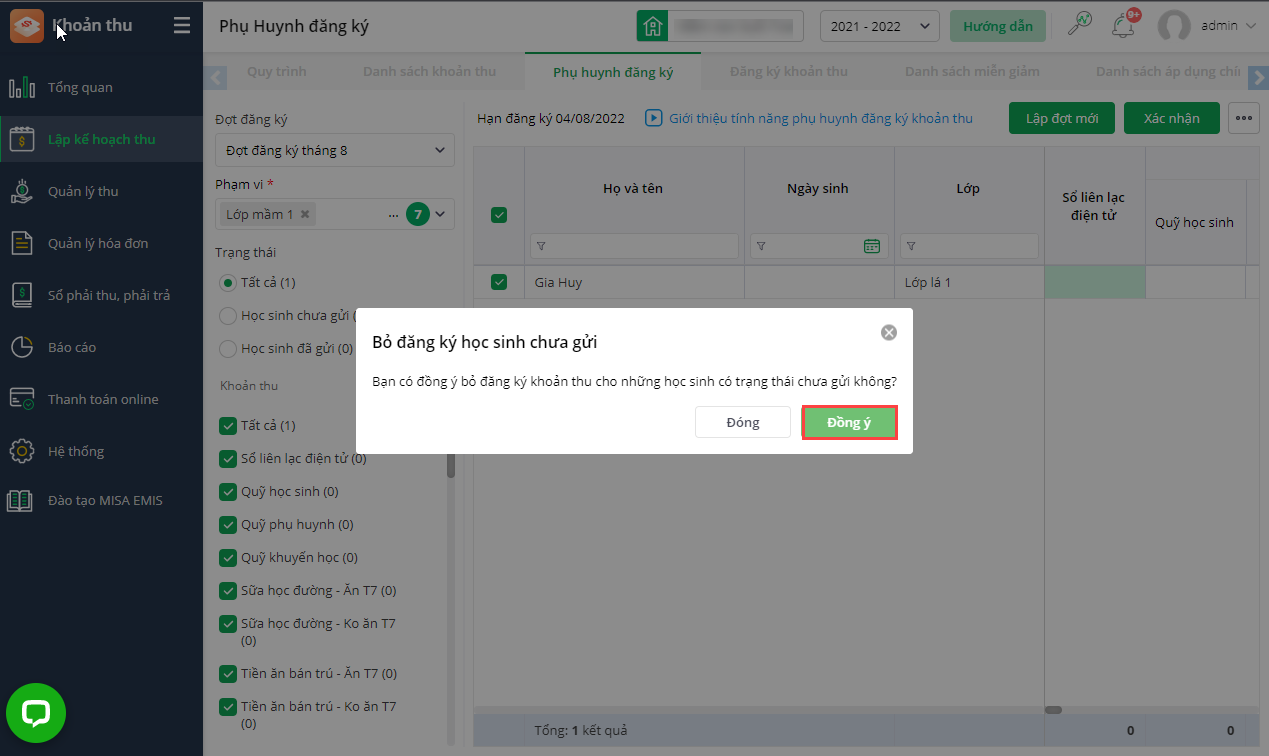Viewport: 1269px width, 756px height.
Task: Toggle the select-all header checkbox
Action: coord(499,215)
